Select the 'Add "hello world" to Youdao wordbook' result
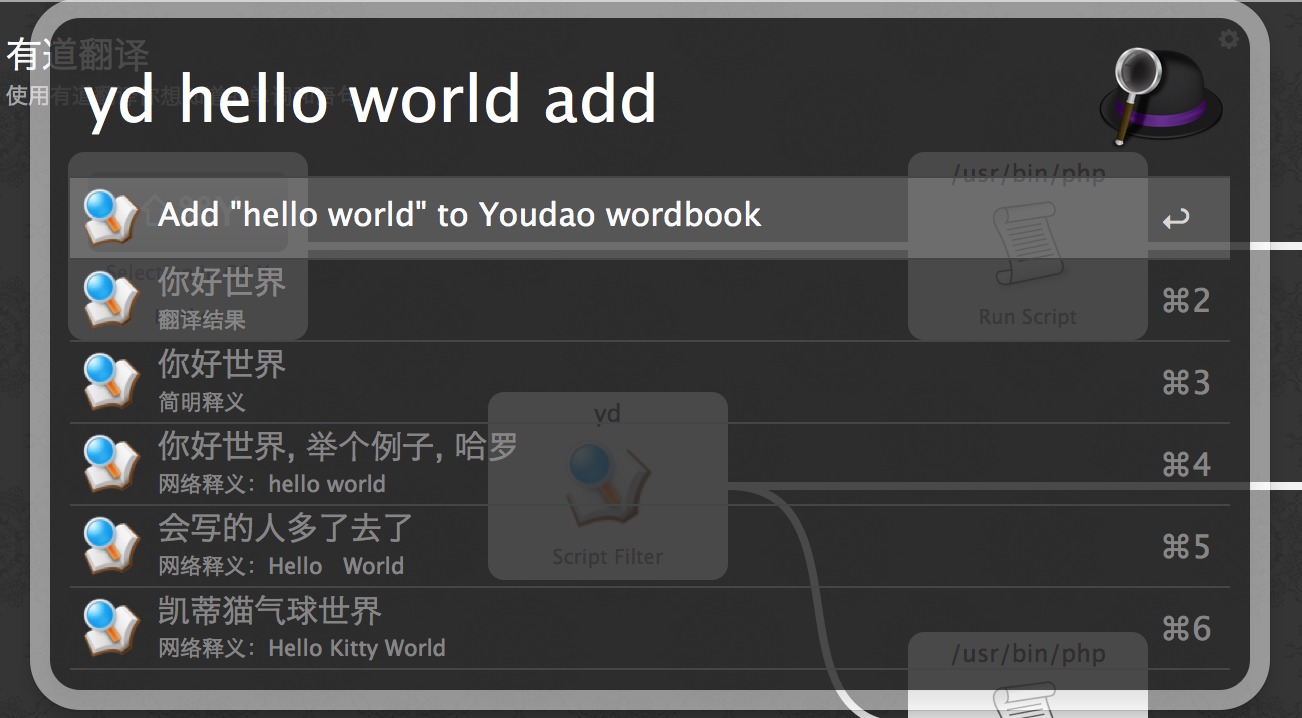The height and width of the screenshot is (718, 1302). (x=650, y=218)
